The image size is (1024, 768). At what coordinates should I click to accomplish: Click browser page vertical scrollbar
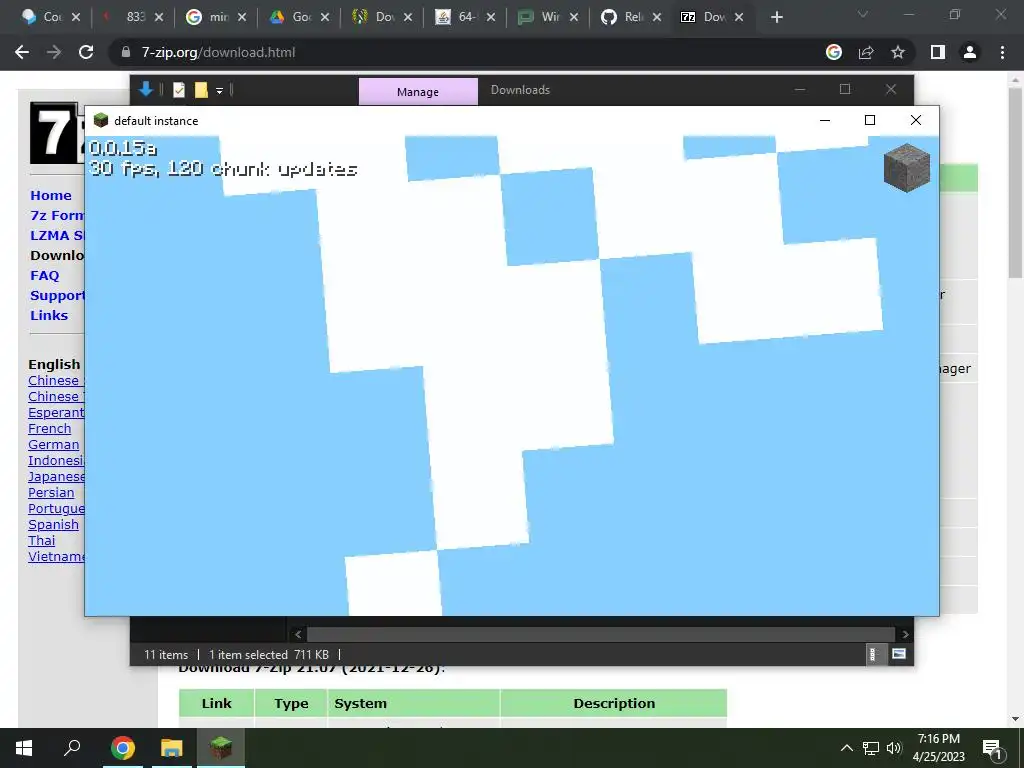[x=1015, y=183]
